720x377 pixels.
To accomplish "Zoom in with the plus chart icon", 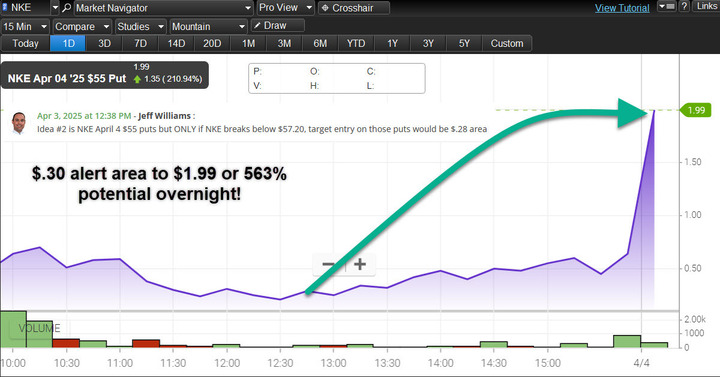I will click(360, 264).
